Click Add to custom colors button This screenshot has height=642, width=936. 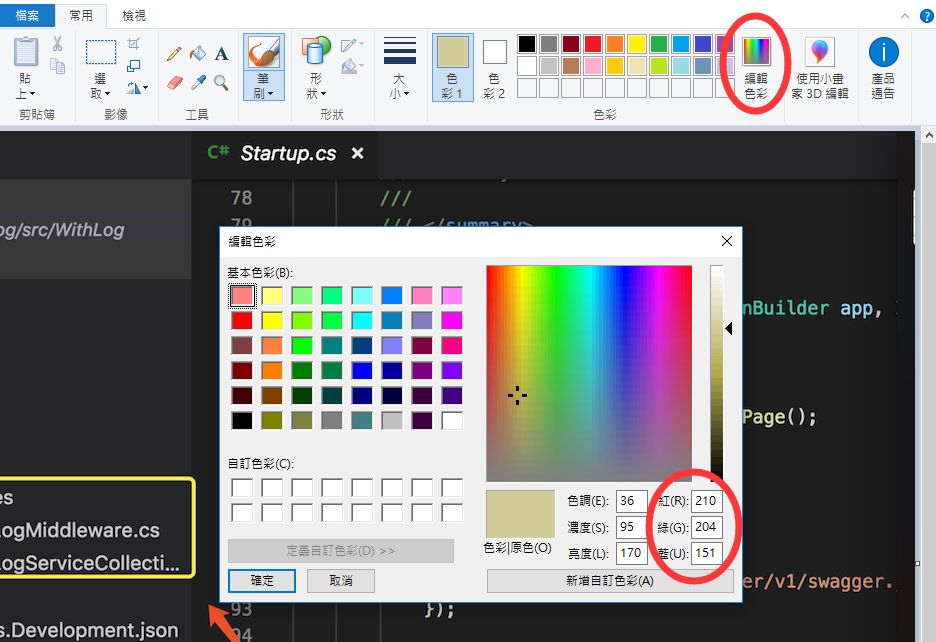click(x=609, y=580)
